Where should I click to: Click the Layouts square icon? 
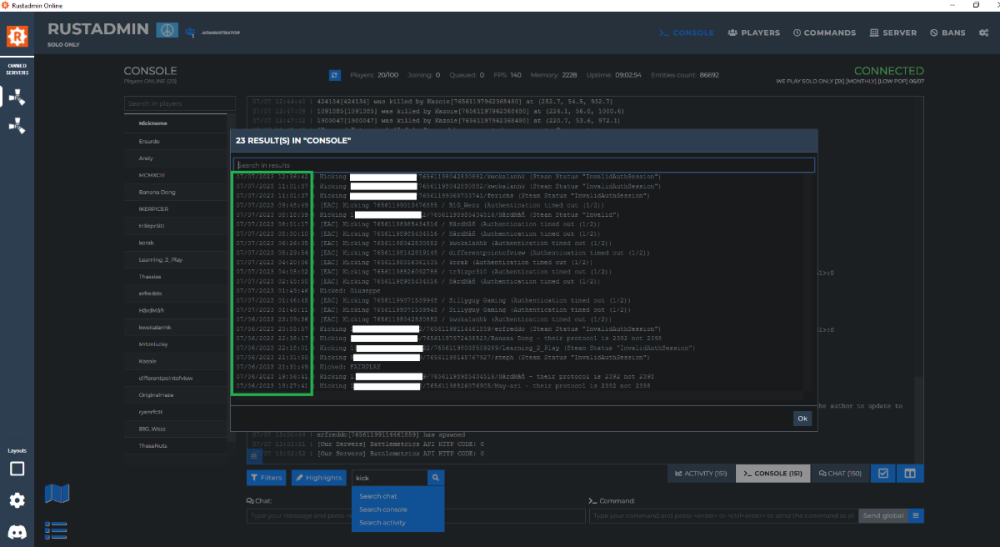(17, 468)
